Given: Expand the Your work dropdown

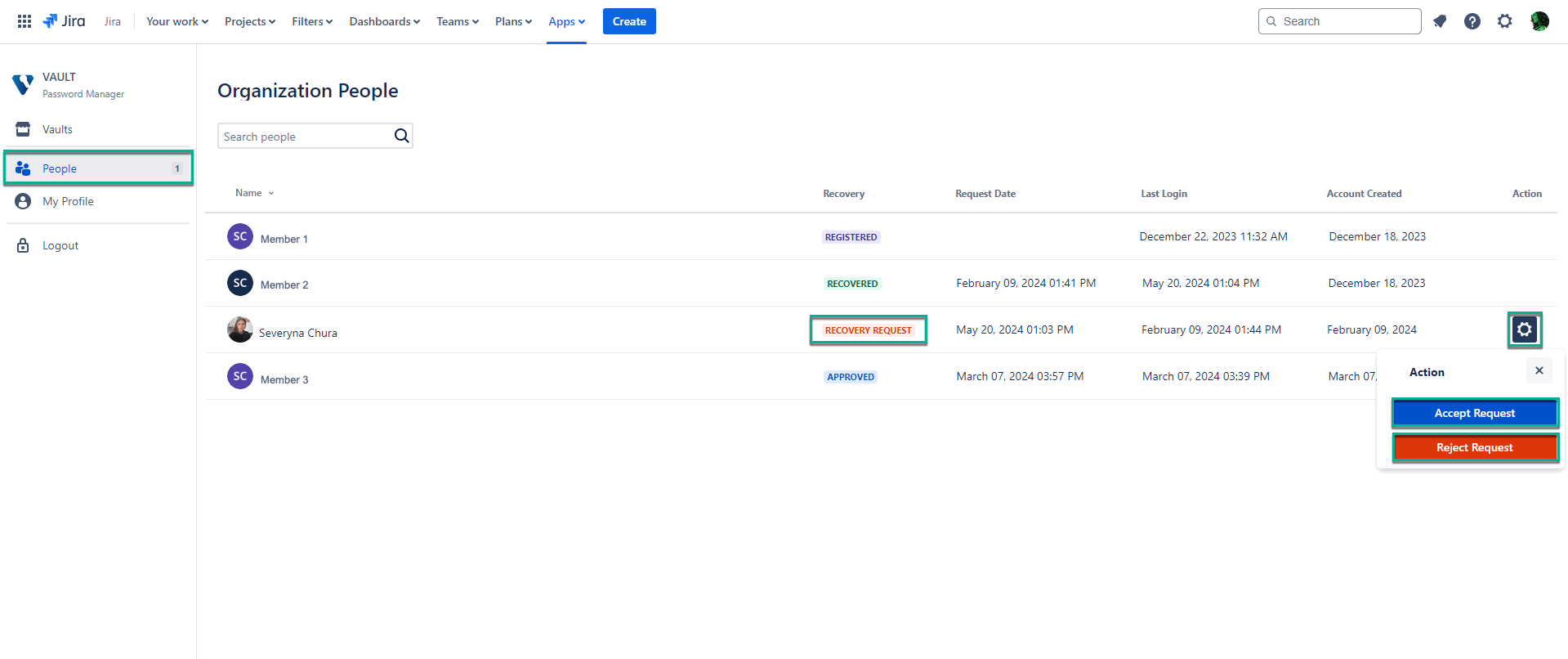Looking at the screenshot, I should click(176, 21).
